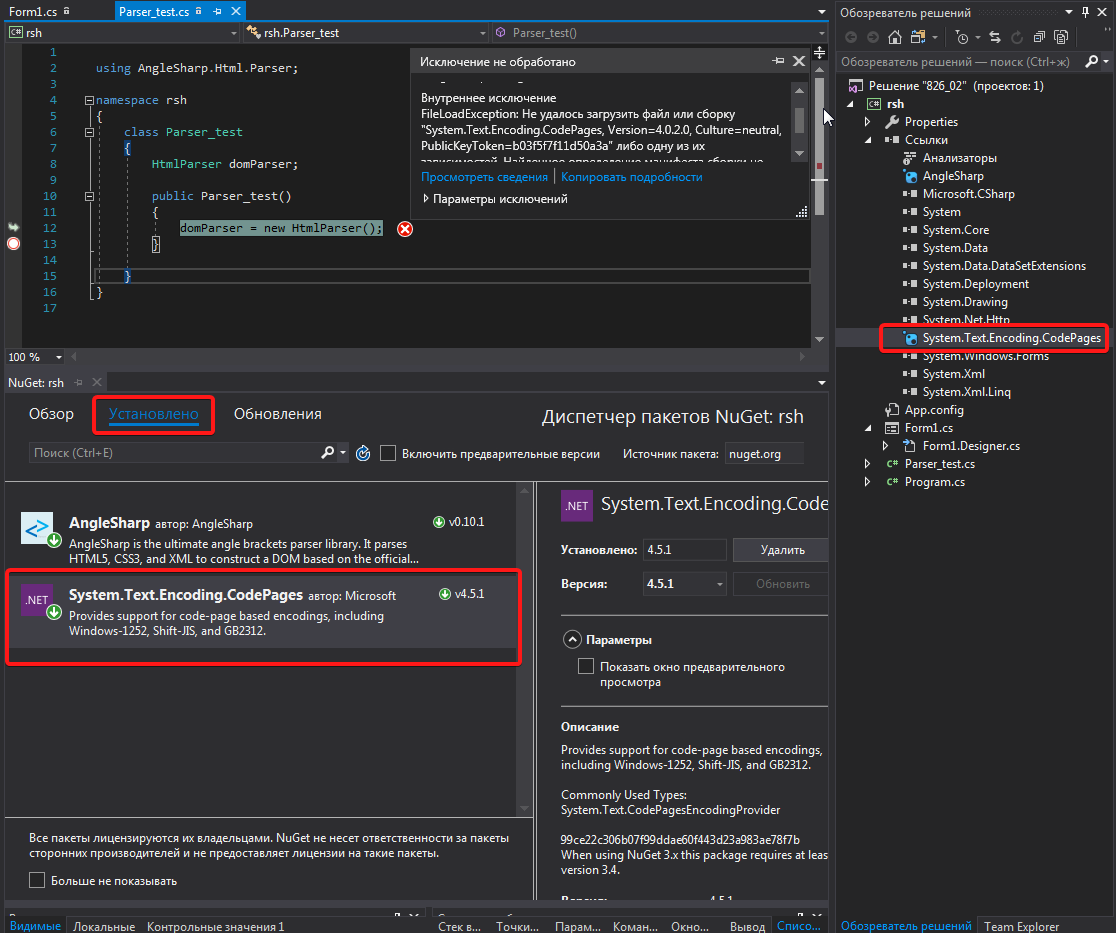Screen dimensions: 1116x933
Task: Expand the Parser_test.cs node
Action: pyautogui.click(x=868, y=463)
